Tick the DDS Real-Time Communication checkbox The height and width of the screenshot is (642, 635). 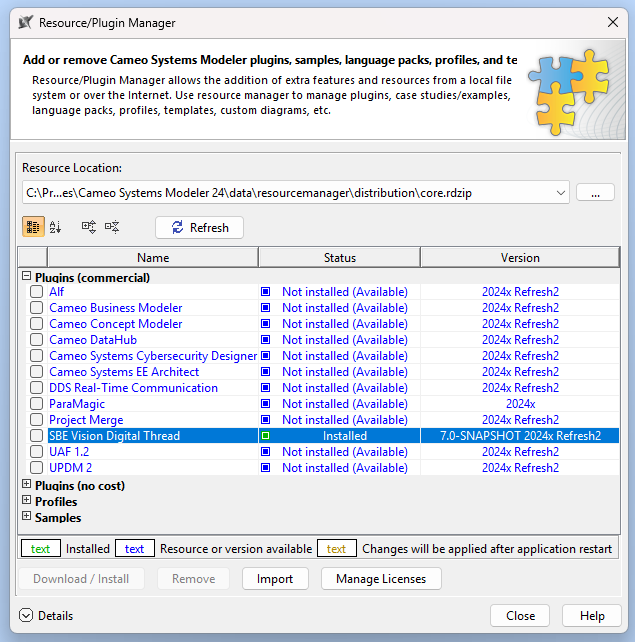click(x=37, y=388)
